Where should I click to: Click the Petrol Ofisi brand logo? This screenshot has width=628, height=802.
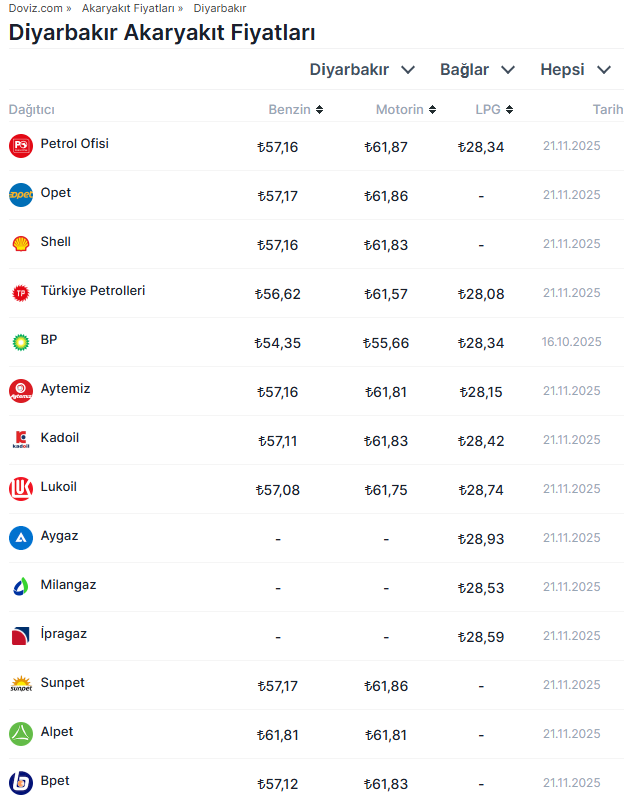point(20,146)
